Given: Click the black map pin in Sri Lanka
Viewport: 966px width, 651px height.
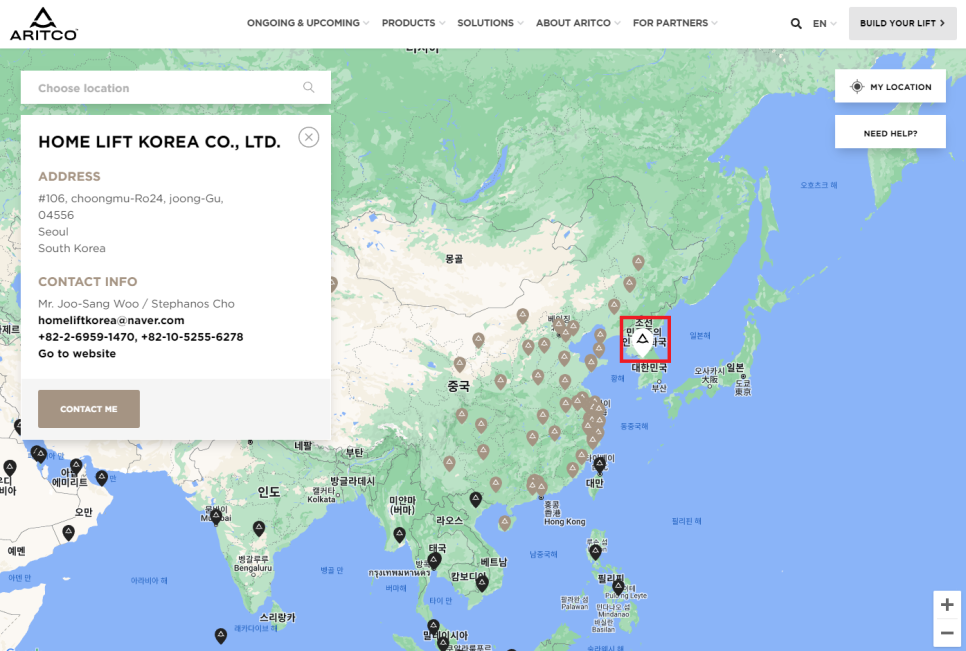Looking at the screenshot, I should coord(221,636).
